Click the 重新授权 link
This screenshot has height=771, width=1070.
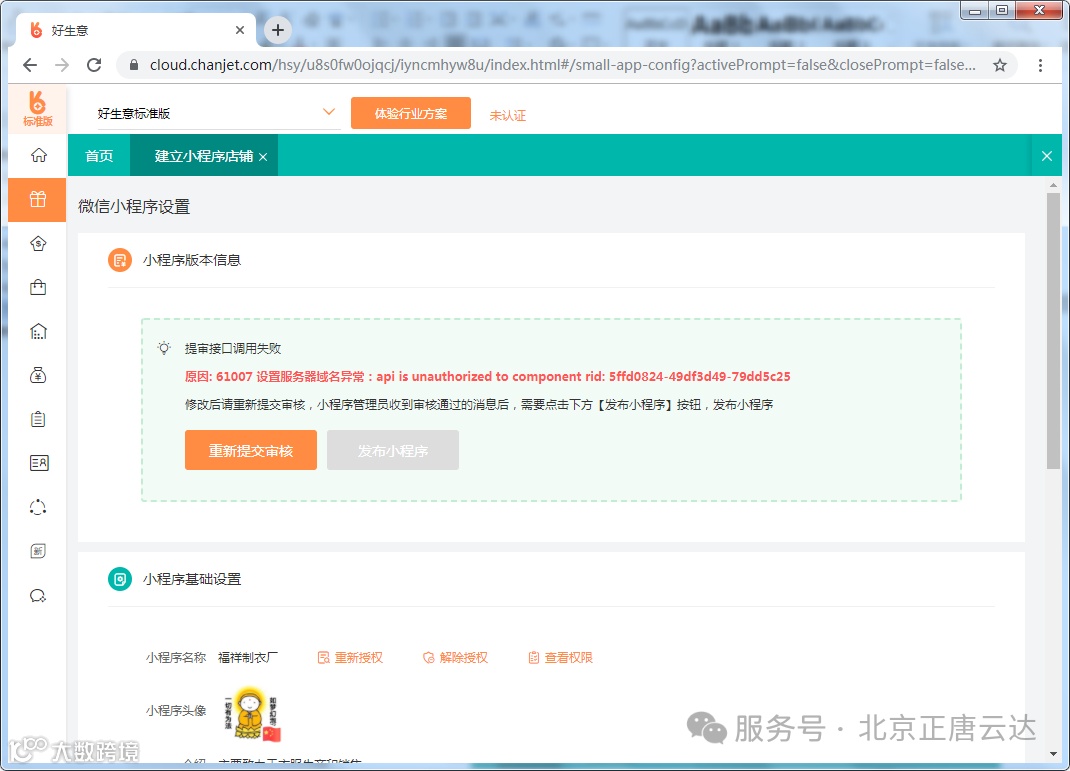pyautogui.click(x=351, y=658)
